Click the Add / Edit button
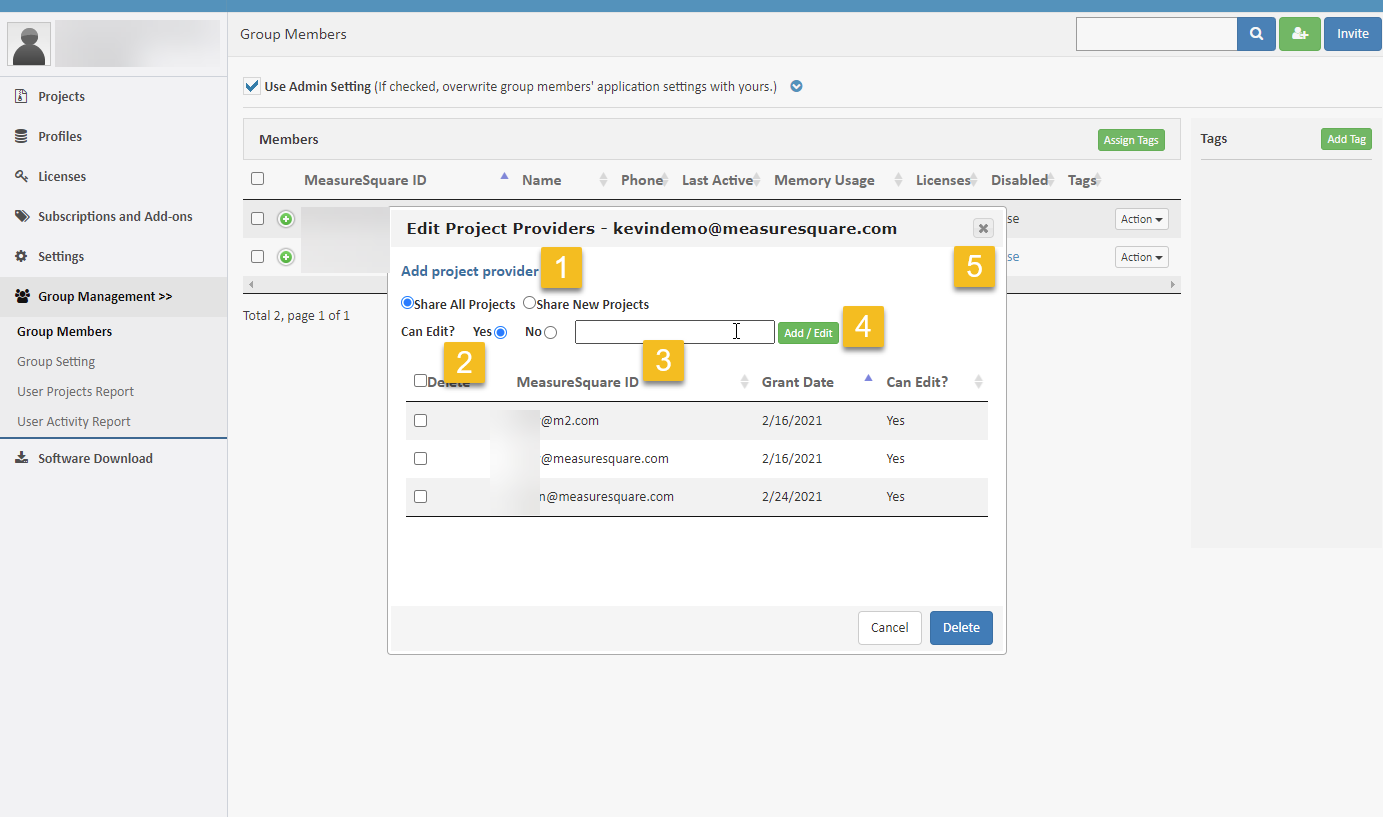The image size is (1383, 817). pos(808,333)
